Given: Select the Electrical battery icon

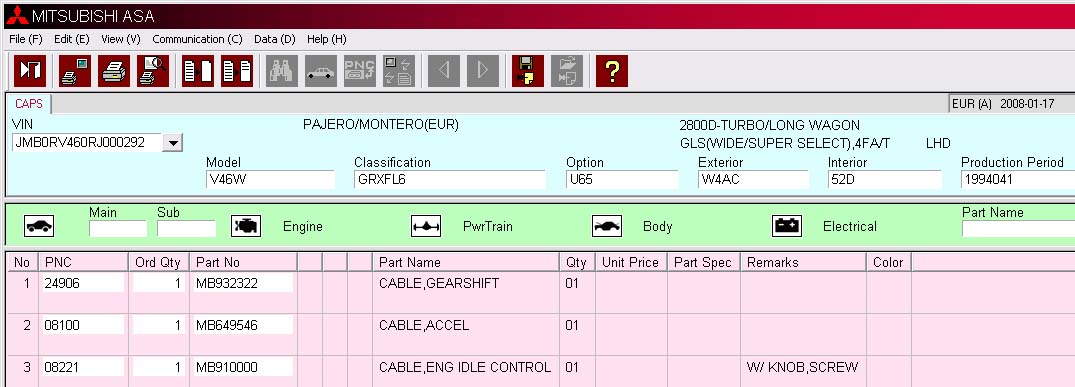Looking at the screenshot, I should click(x=787, y=226).
